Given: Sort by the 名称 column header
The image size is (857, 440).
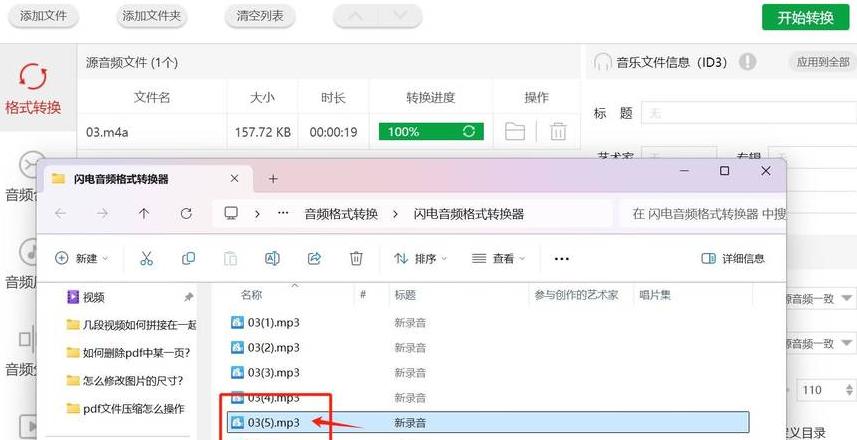Looking at the screenshot, I should [x=251, y=295].
